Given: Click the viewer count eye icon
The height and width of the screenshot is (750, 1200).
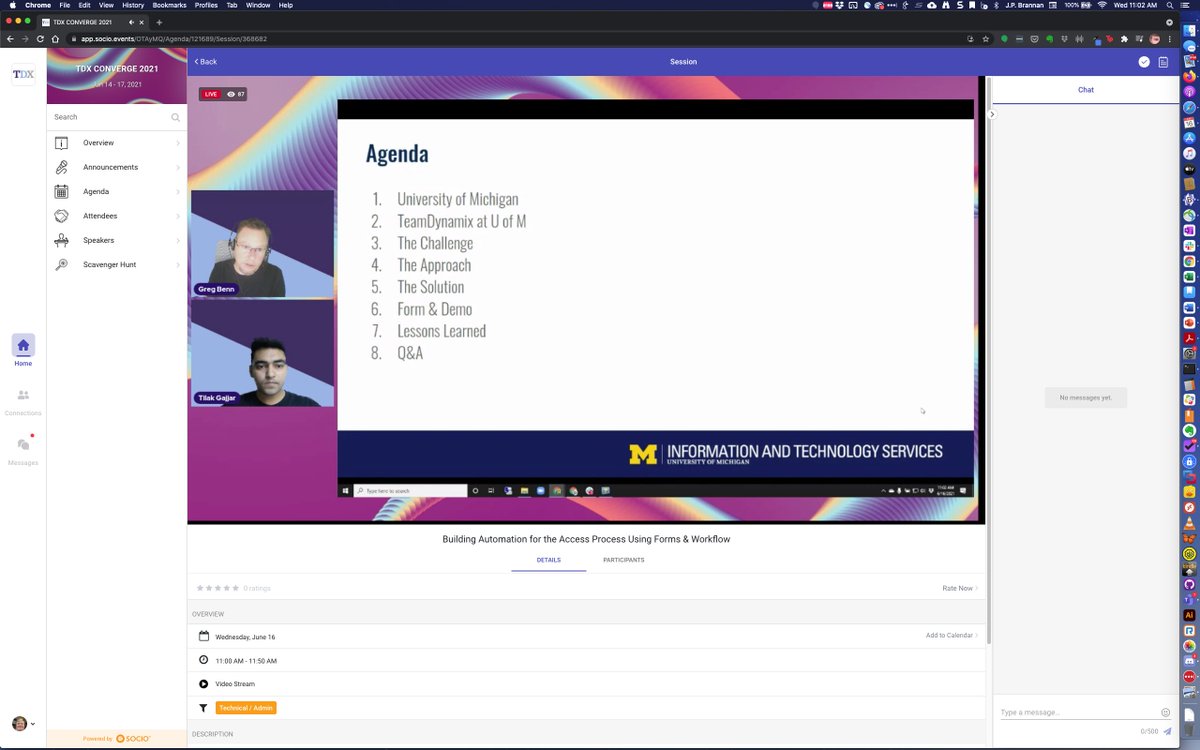Looking at the screenshot, I should pos(231,94).
